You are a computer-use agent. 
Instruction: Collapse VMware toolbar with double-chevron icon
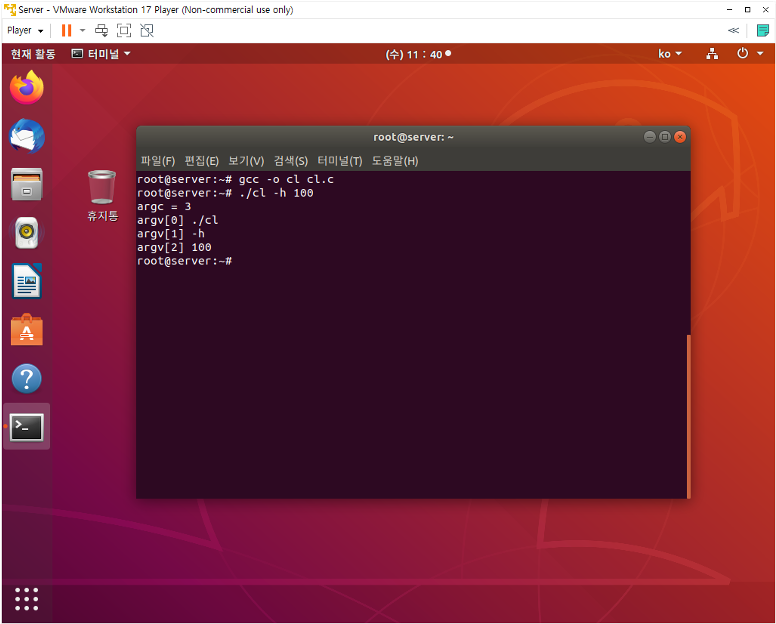tap(733, 31)
